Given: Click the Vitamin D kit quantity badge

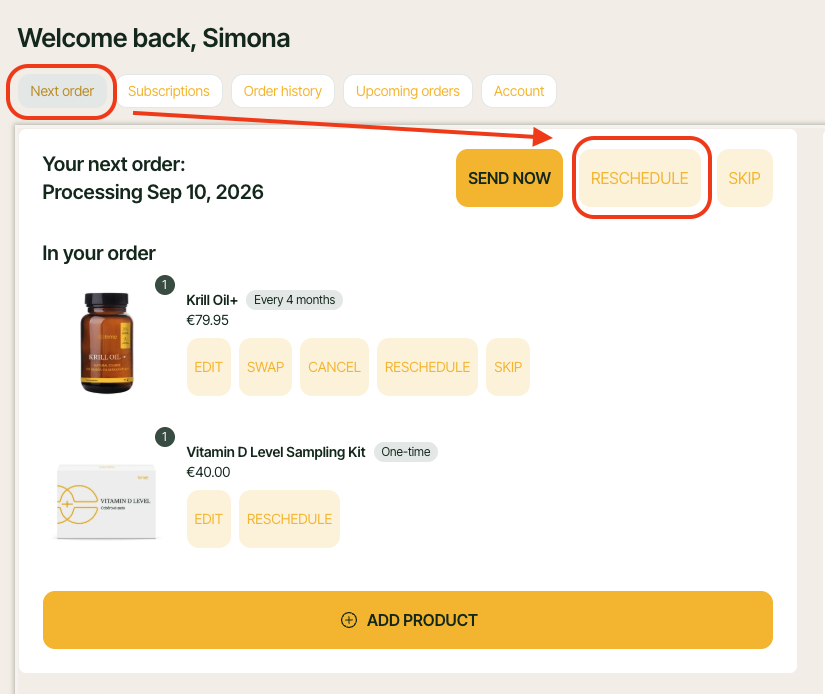Looking at the screenshot, I should (x=165, y=437).
